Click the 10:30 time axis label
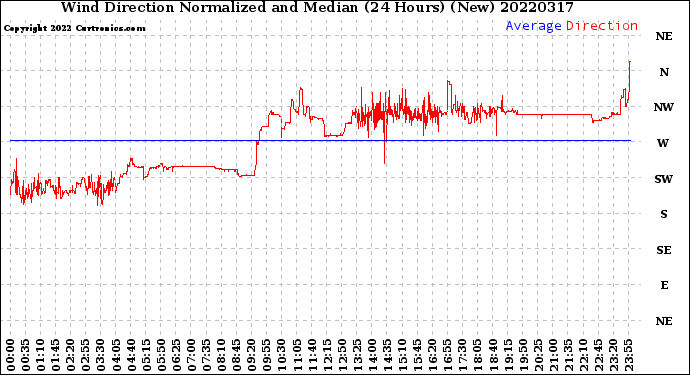 282,355
